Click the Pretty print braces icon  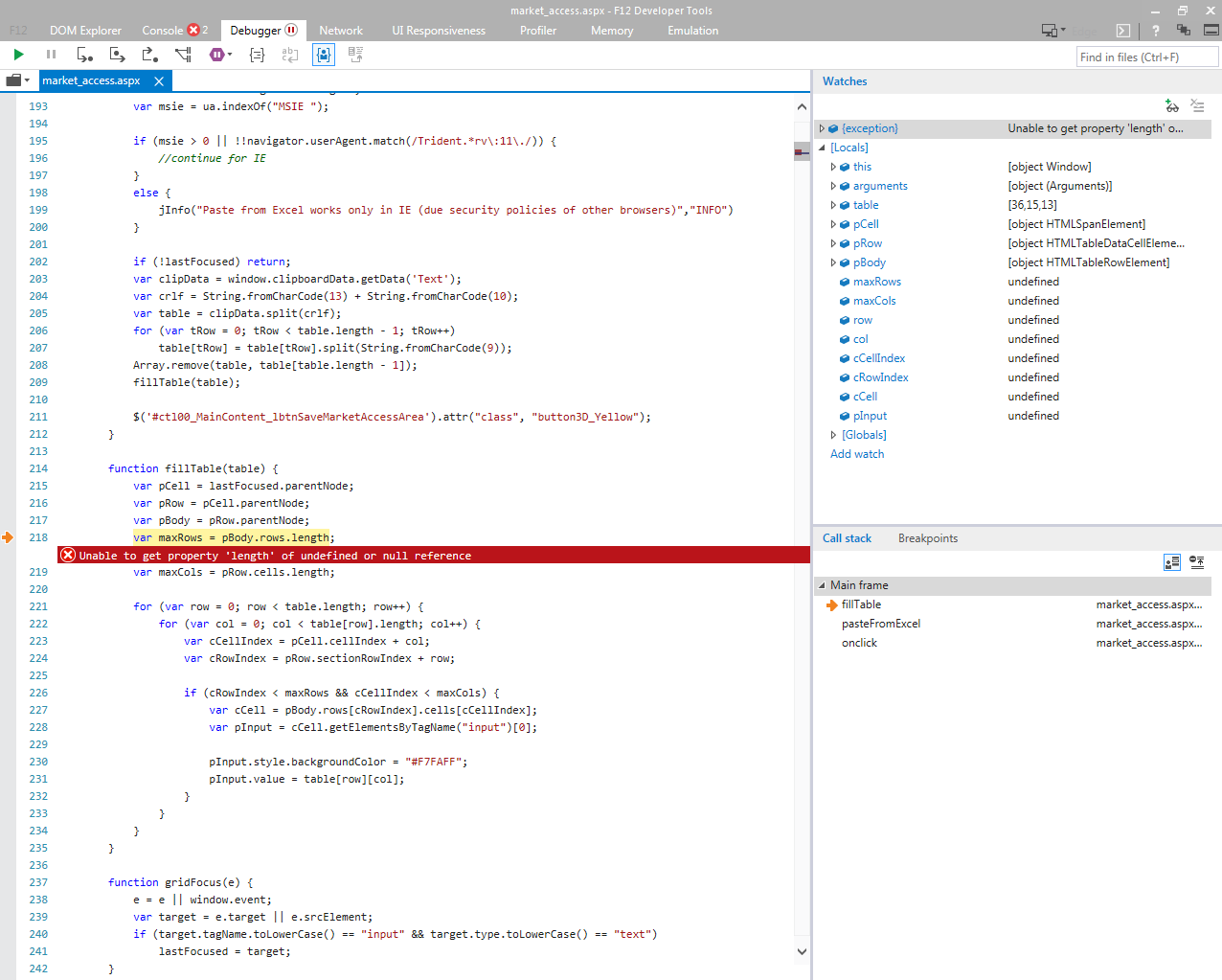pos(257,55)
